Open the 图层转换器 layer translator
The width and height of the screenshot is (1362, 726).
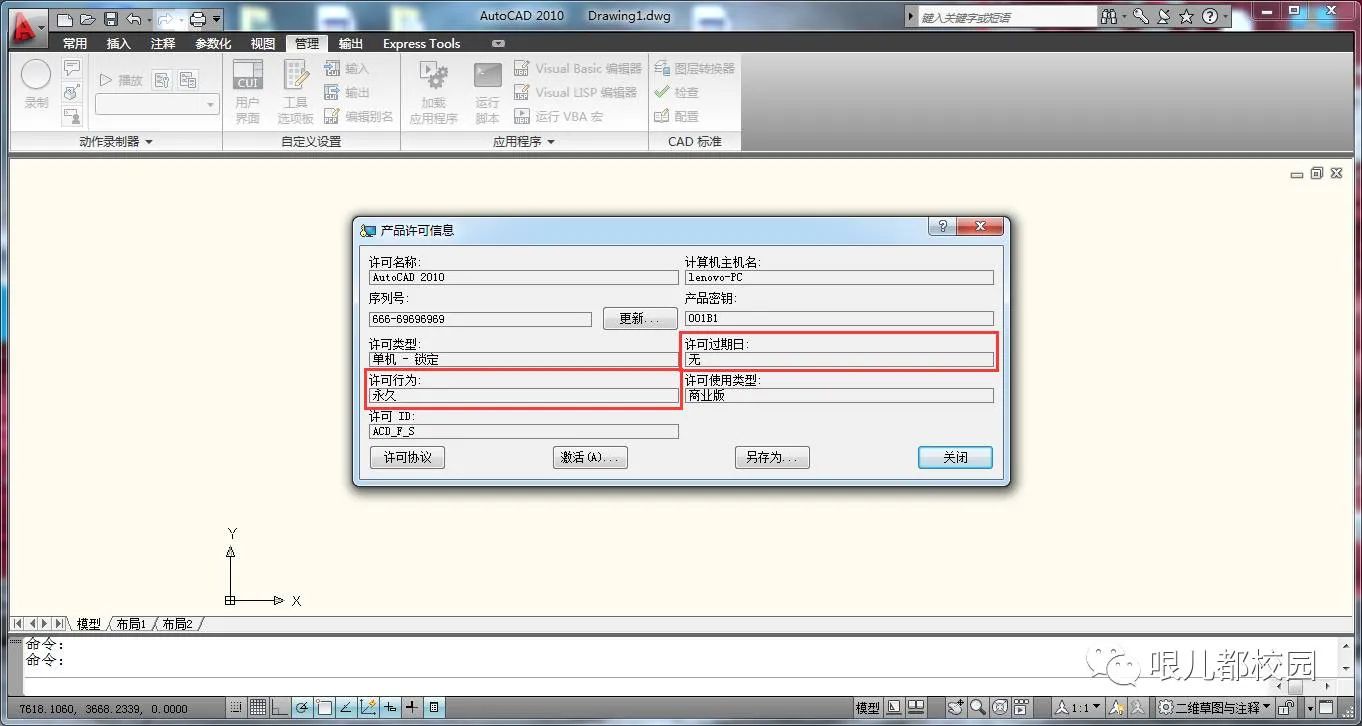point(694,68)
